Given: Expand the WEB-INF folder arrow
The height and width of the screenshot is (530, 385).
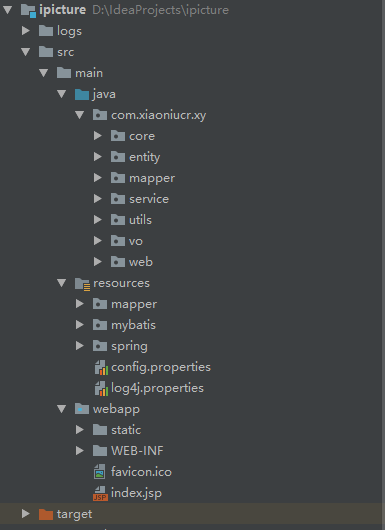Looking at the screenshot, I should pyautogui.click(x=80, y=451).
